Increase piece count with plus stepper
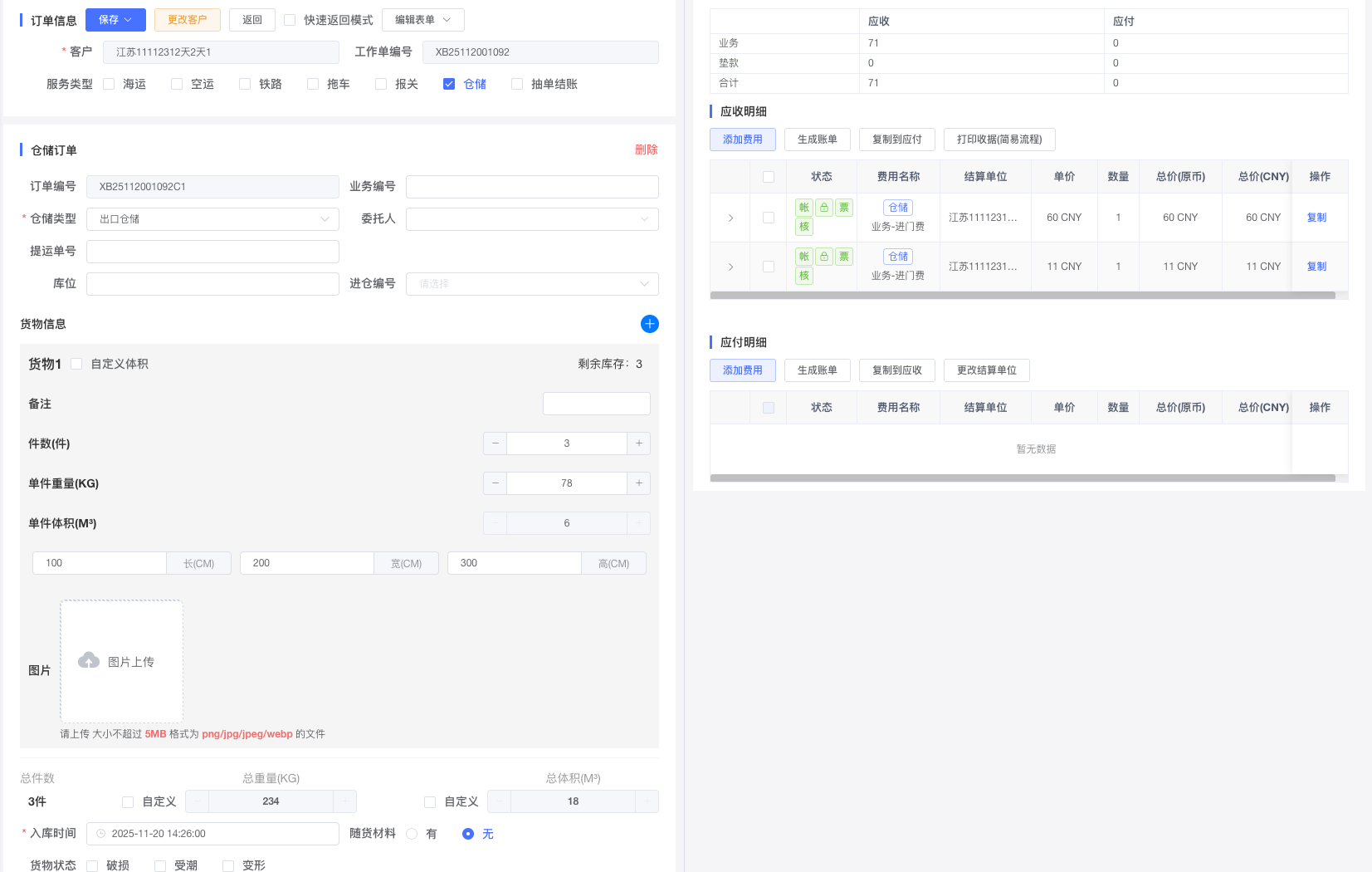This screenshot has height=872, width=1372. click(638, 443)
